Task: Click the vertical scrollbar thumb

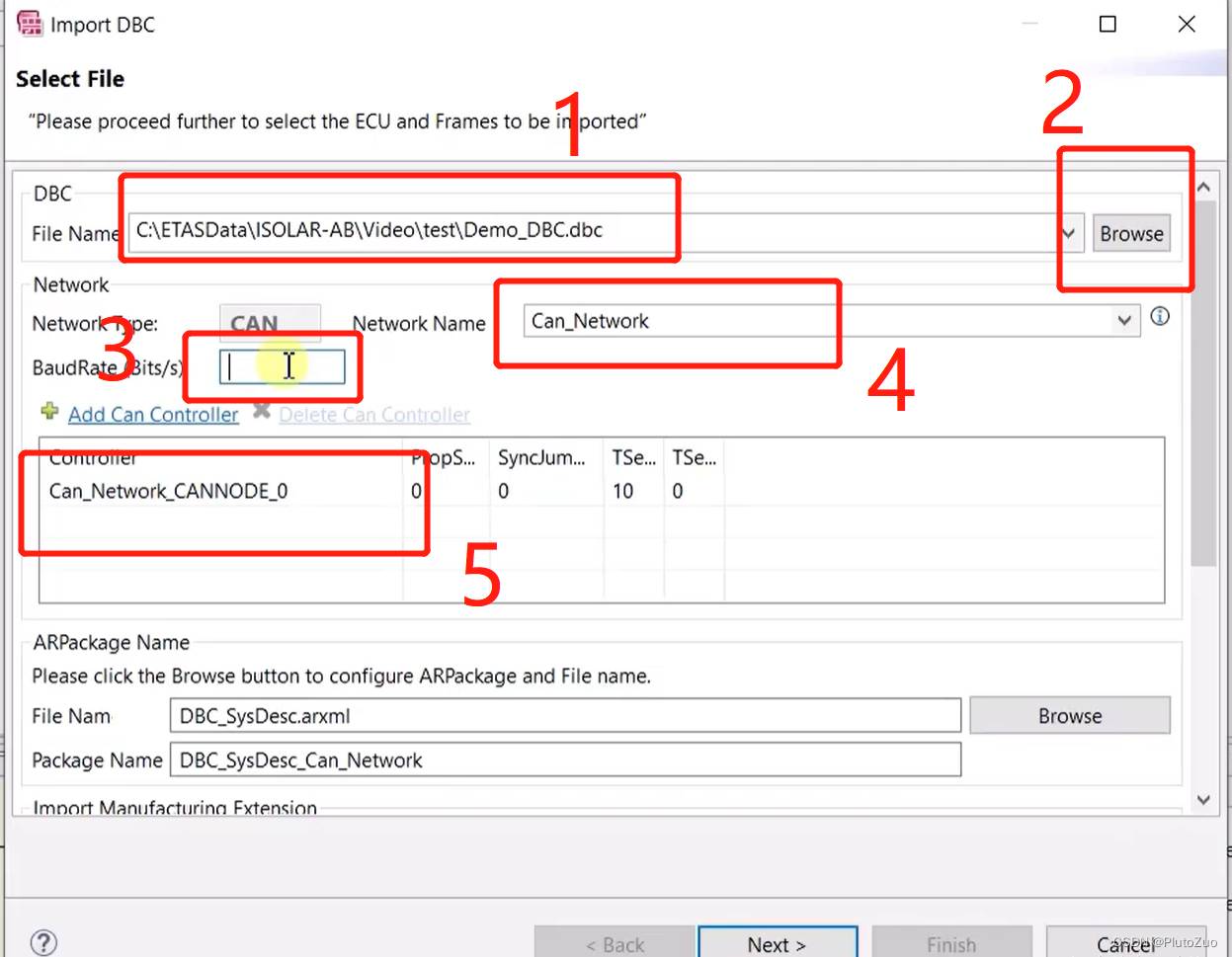Action: click(1203, 383)
